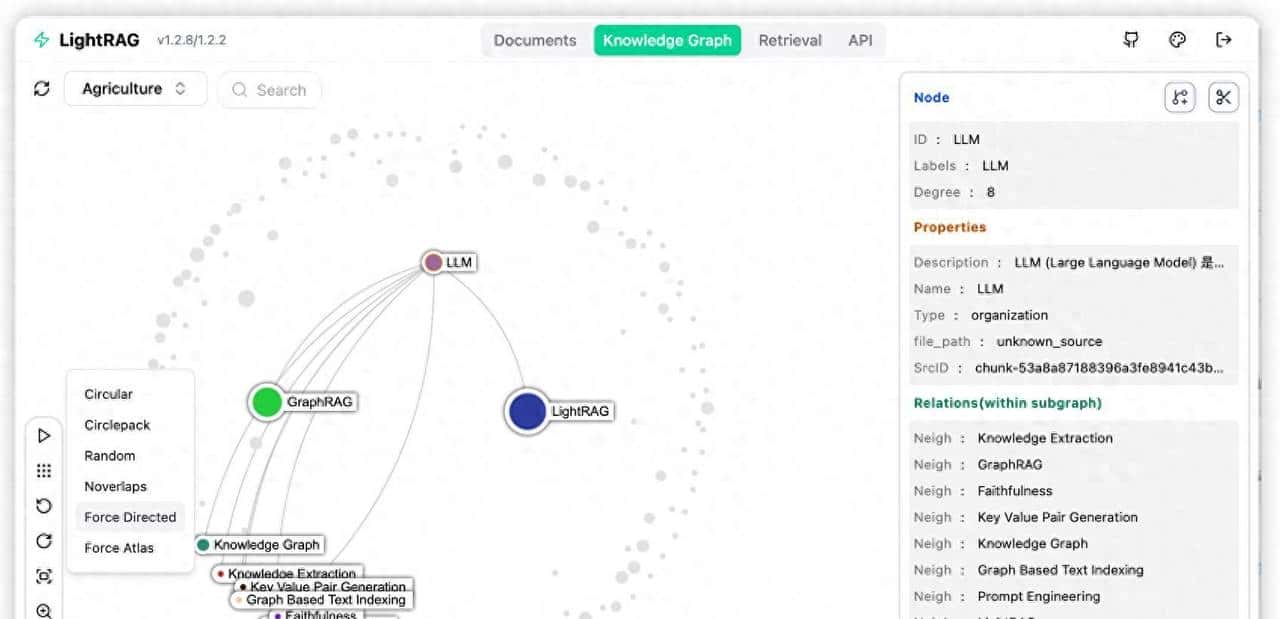This screenshot has width=1280, height=619.
Task: Click the logout icon
Action: (x=1223, y=40)
